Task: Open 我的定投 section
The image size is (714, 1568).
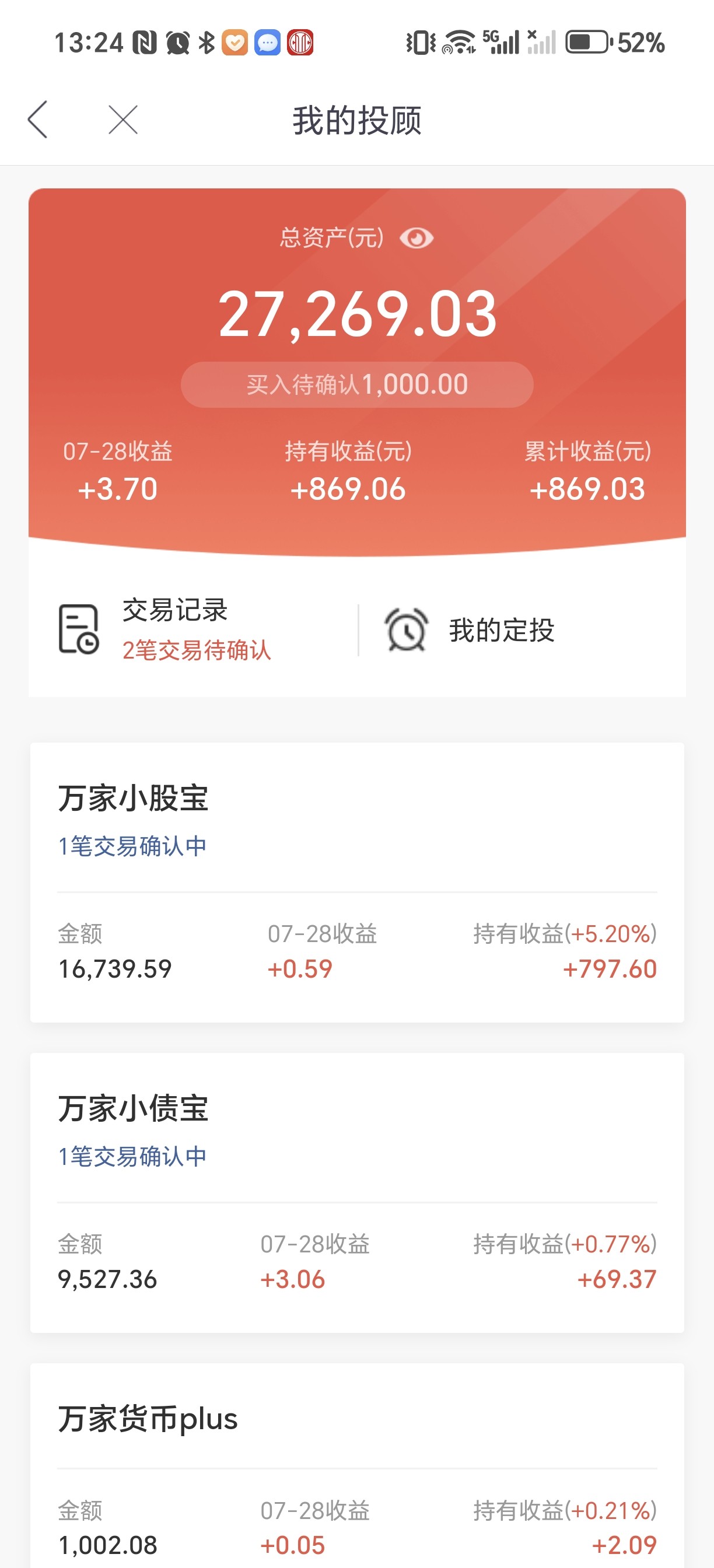Action: pos(502,630)
